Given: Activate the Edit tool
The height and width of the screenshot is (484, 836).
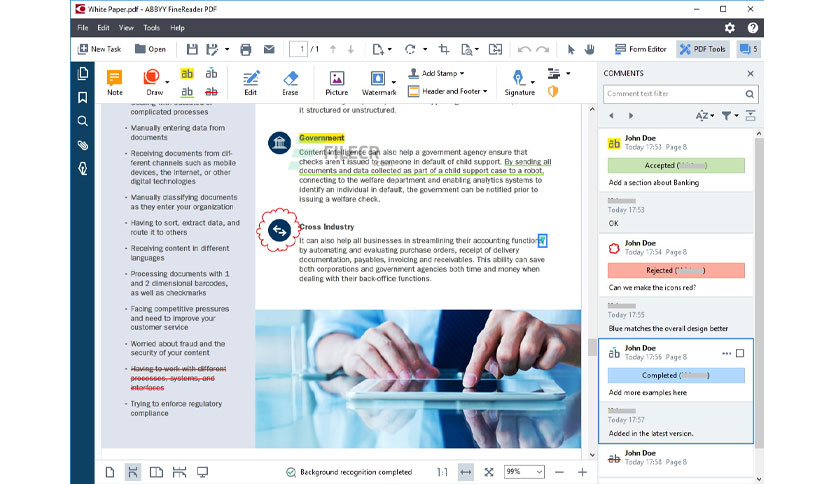Looking at the screenshot, I should [x=251, y=83].
